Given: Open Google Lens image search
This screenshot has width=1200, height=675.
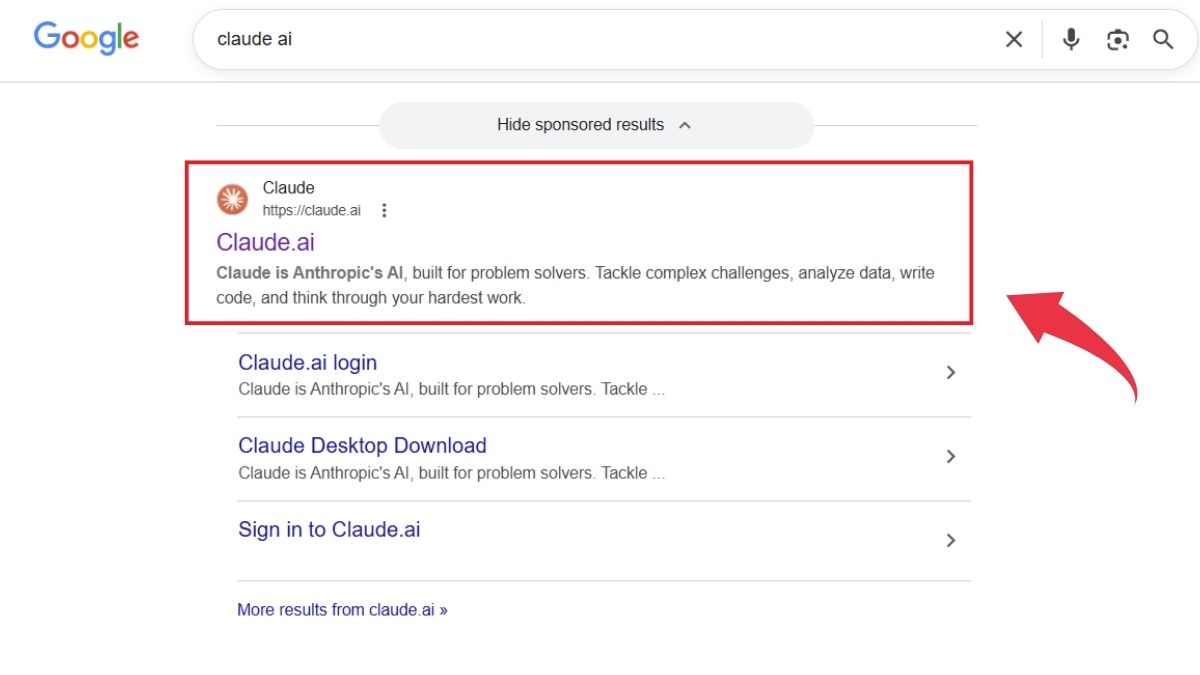Looking at the screenshot, I should (1117, 39).
